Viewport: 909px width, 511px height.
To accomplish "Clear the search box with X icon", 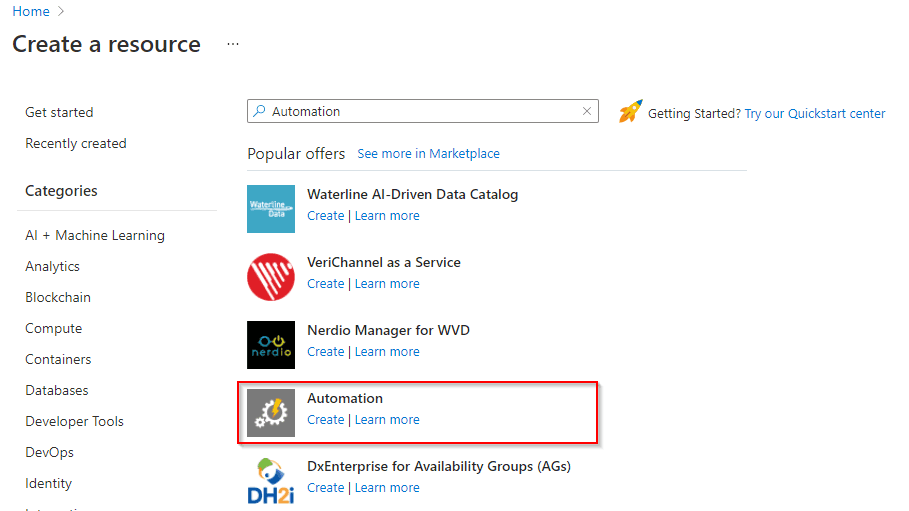I will click(587, 112).
